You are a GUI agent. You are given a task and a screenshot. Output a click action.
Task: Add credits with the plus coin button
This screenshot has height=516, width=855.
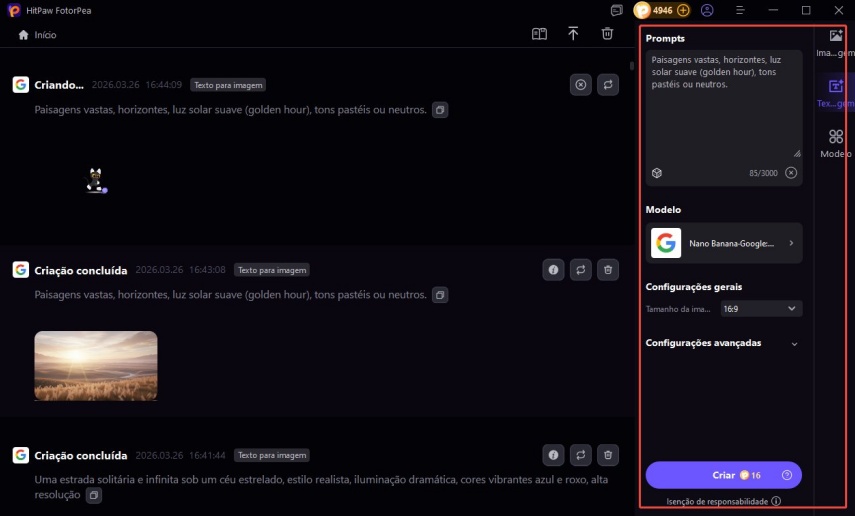click(683, 10)
